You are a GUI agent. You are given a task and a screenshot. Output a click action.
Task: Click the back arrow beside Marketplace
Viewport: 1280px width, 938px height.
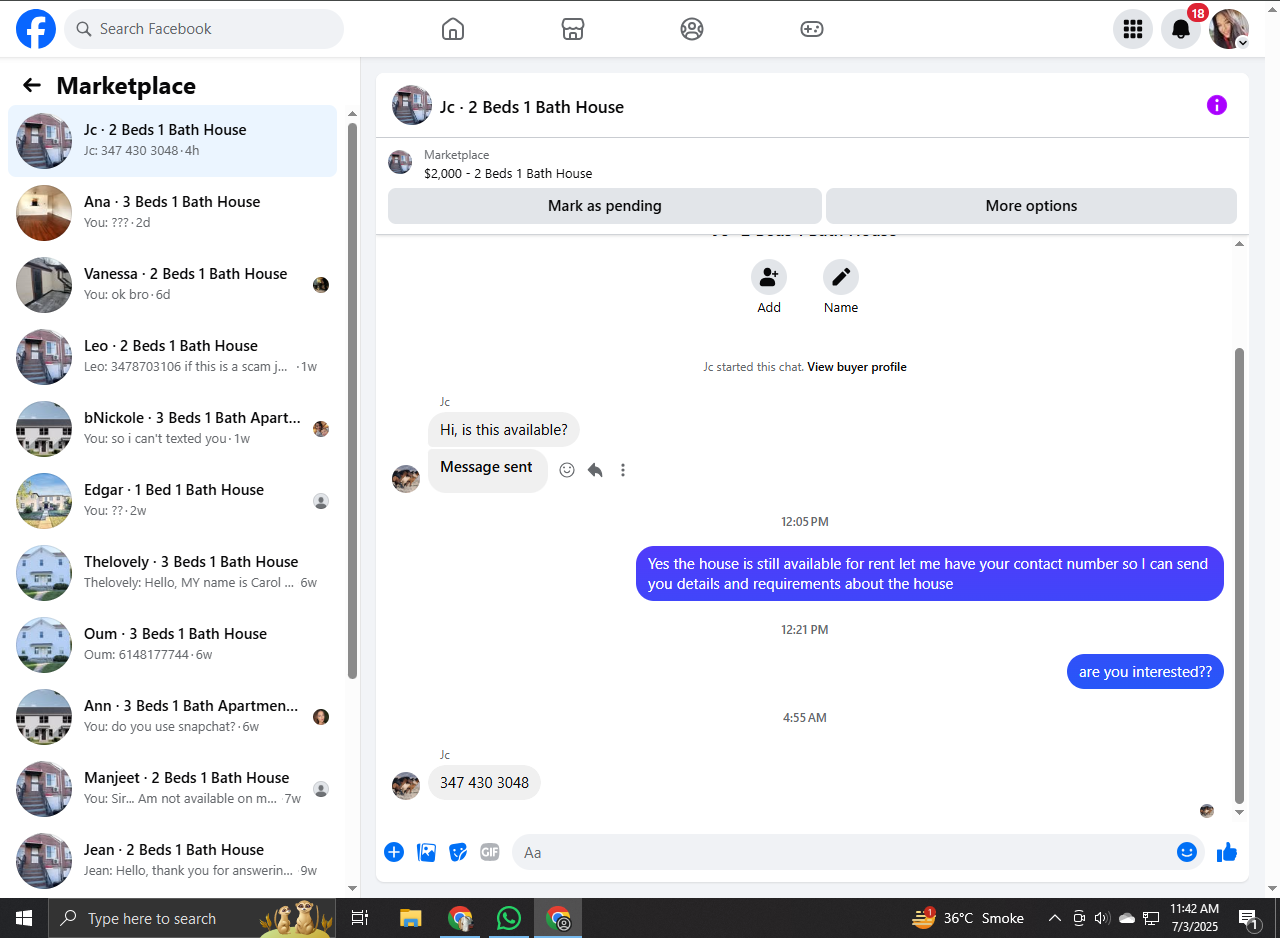pyautogui.click(x=32, y=86)
